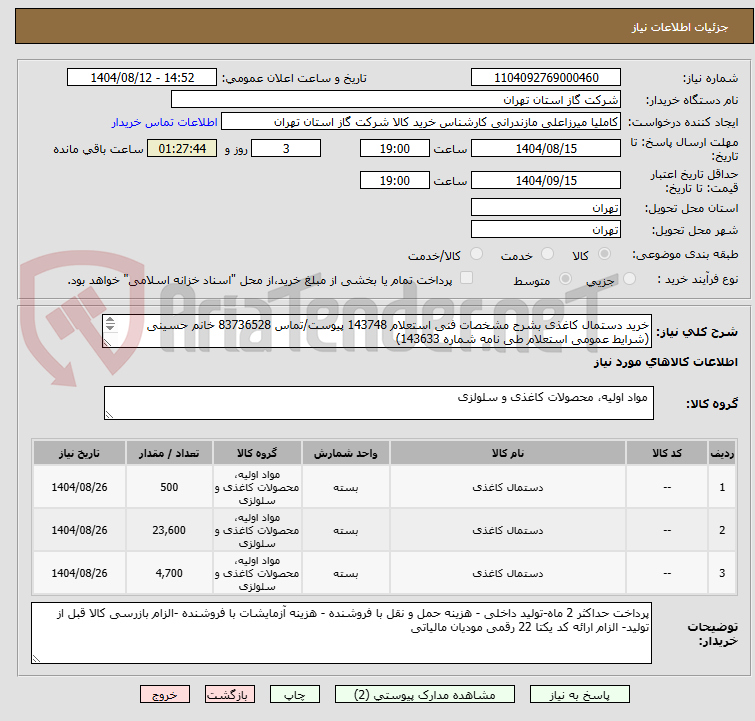Screen dimensions: 755x721
Task: Click the تاریخ نیاز column header
Action: [x=79, y=453]
